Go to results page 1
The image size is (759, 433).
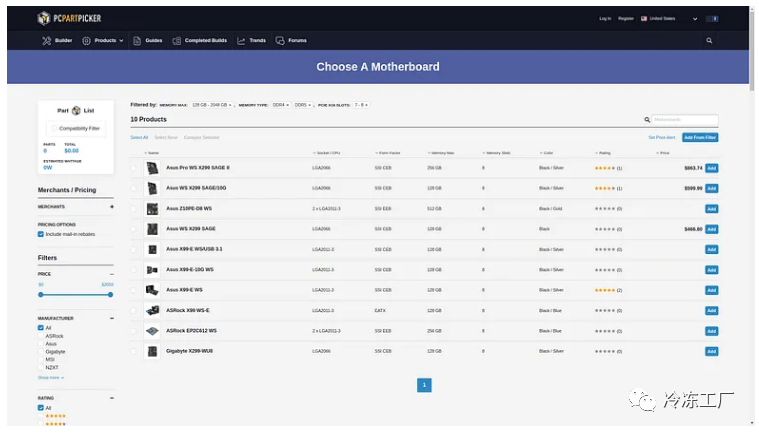point(424,385)
